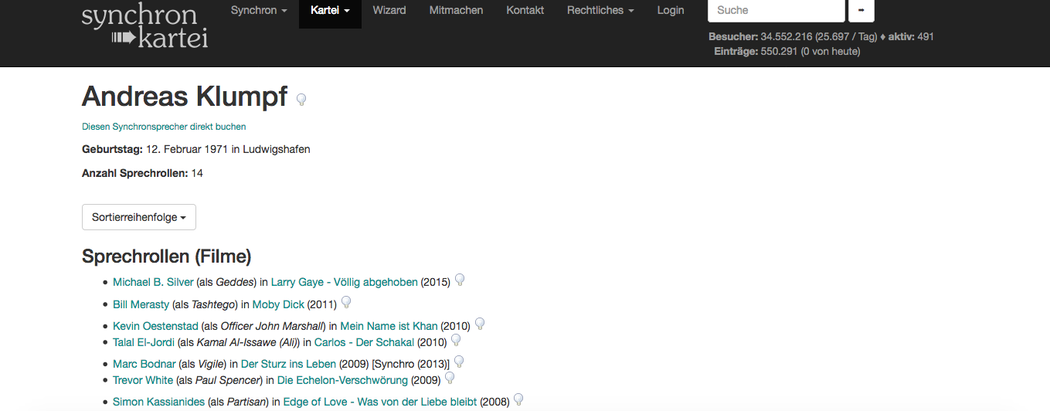Open film Der Sturz ins Leben

coord(290,364)
